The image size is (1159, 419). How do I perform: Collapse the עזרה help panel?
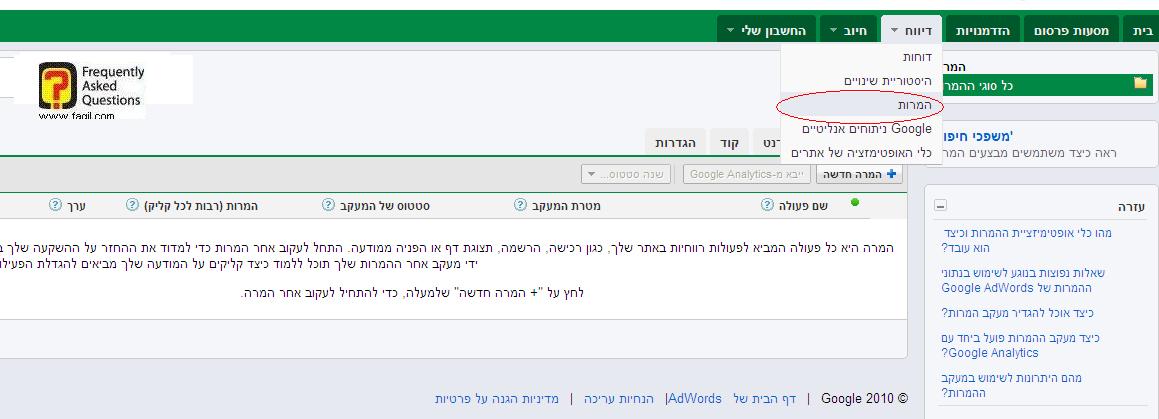click(x=940, y=206)
